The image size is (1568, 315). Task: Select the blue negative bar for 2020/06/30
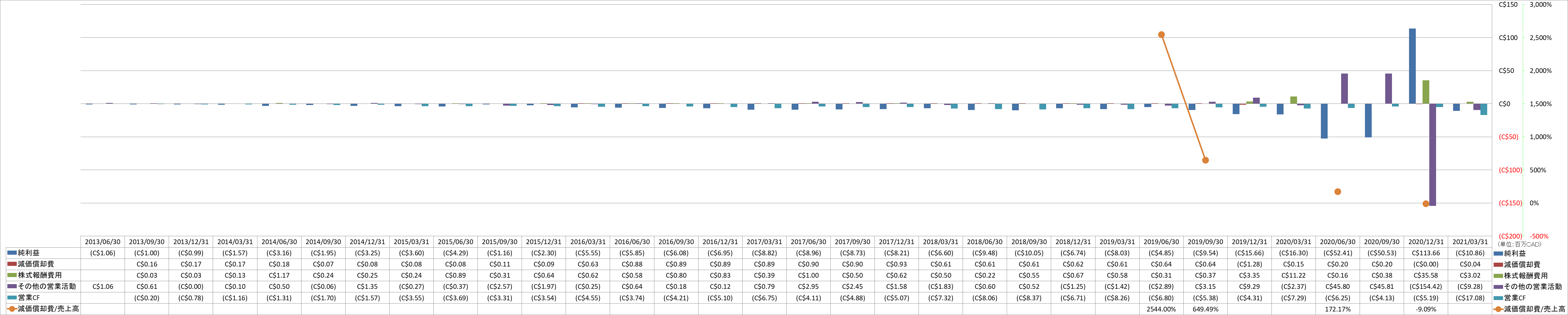pyautogui.click(x=1324, y=121)
